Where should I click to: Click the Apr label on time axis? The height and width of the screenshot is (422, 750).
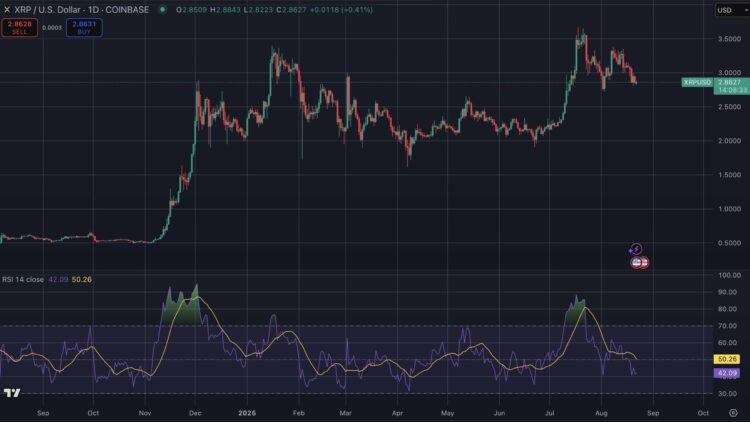(x=397, y=413)
